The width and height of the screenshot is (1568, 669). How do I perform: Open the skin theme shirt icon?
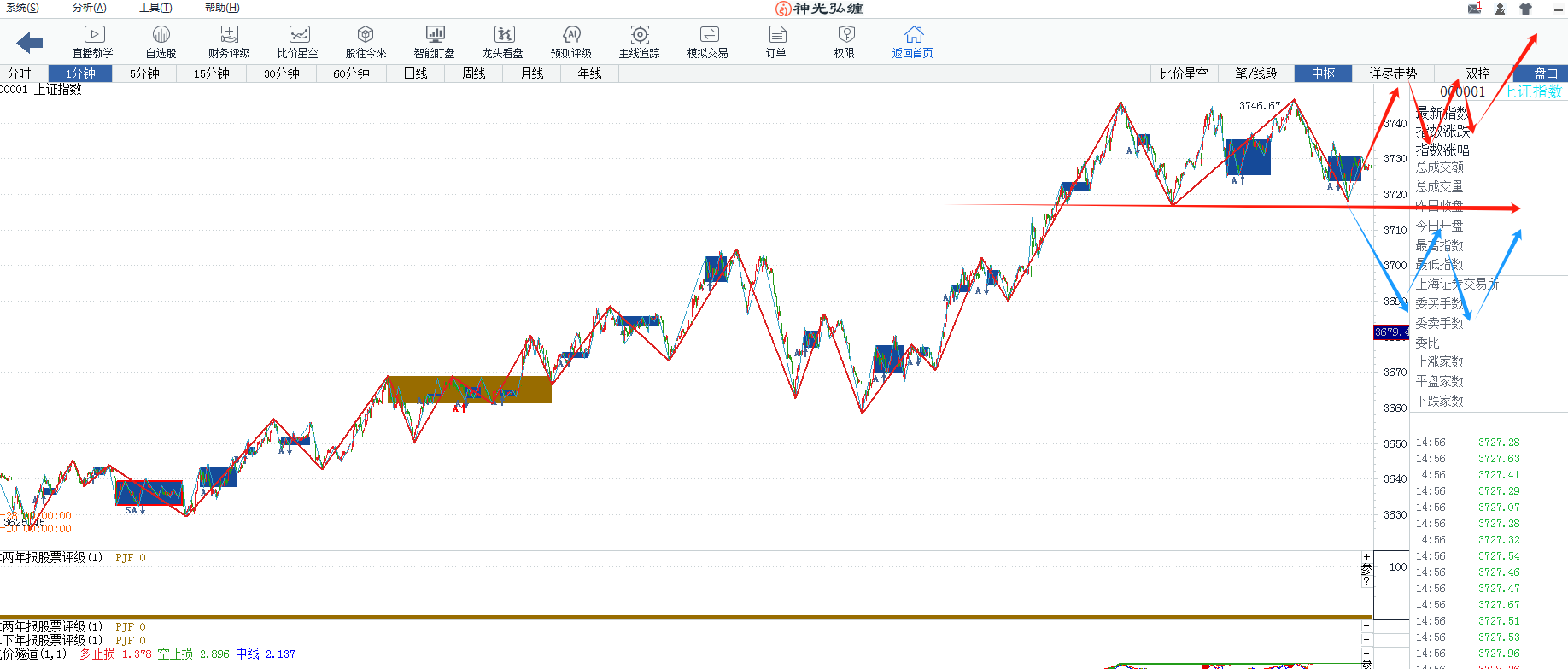coord(1525,9)
